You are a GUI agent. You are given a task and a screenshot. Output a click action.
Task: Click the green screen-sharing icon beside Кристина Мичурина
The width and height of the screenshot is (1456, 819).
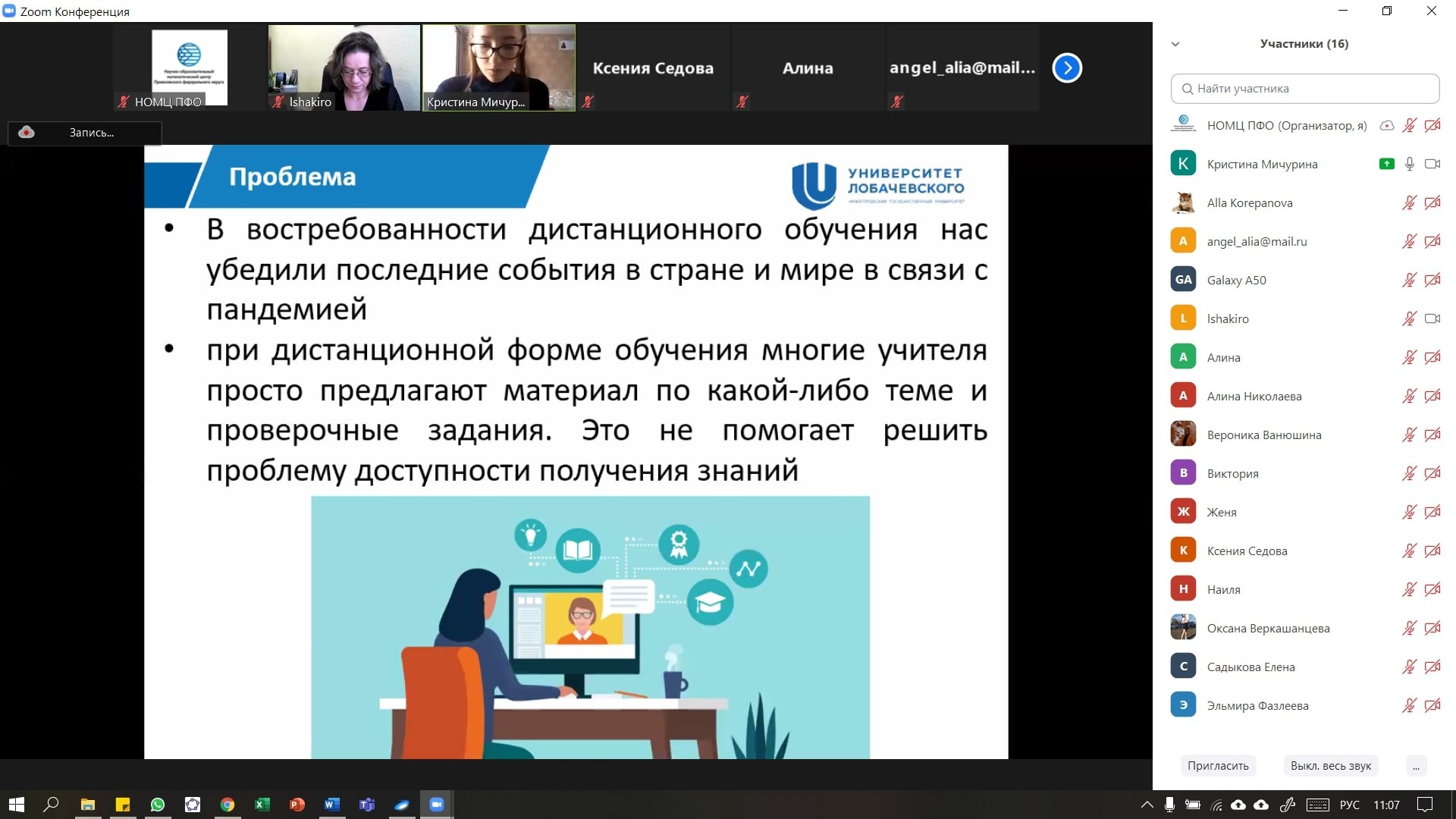click(x=1387, y=164)
